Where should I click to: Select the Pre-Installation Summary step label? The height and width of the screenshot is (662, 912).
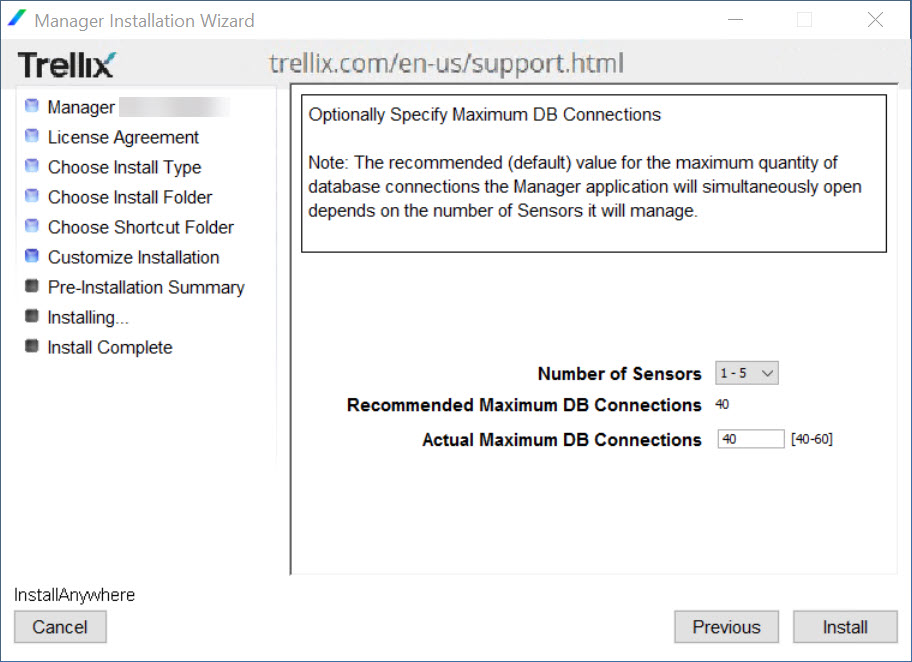[x=146, y=287]
